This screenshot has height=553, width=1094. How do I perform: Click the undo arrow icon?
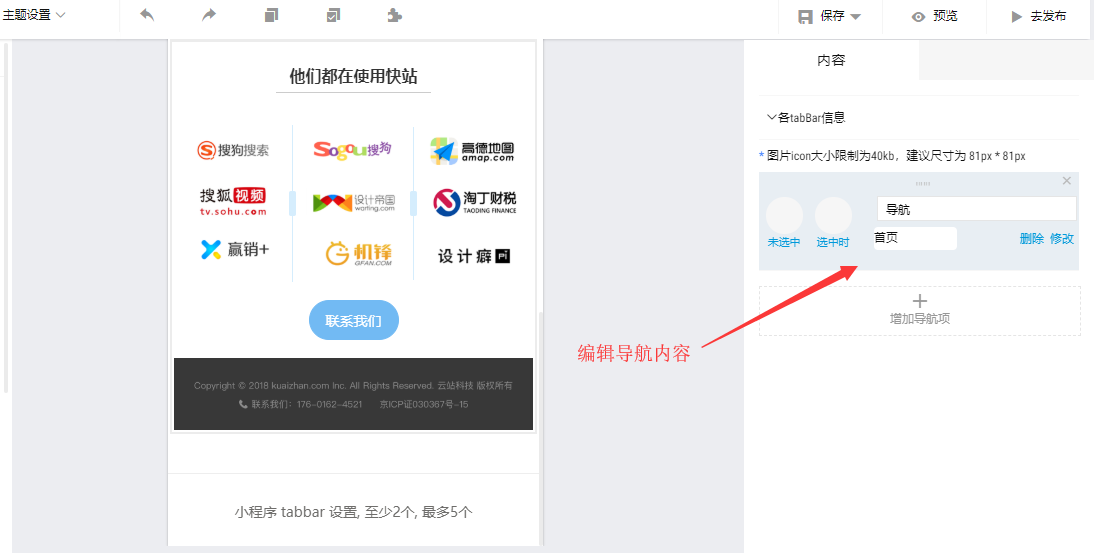(147, 15)
